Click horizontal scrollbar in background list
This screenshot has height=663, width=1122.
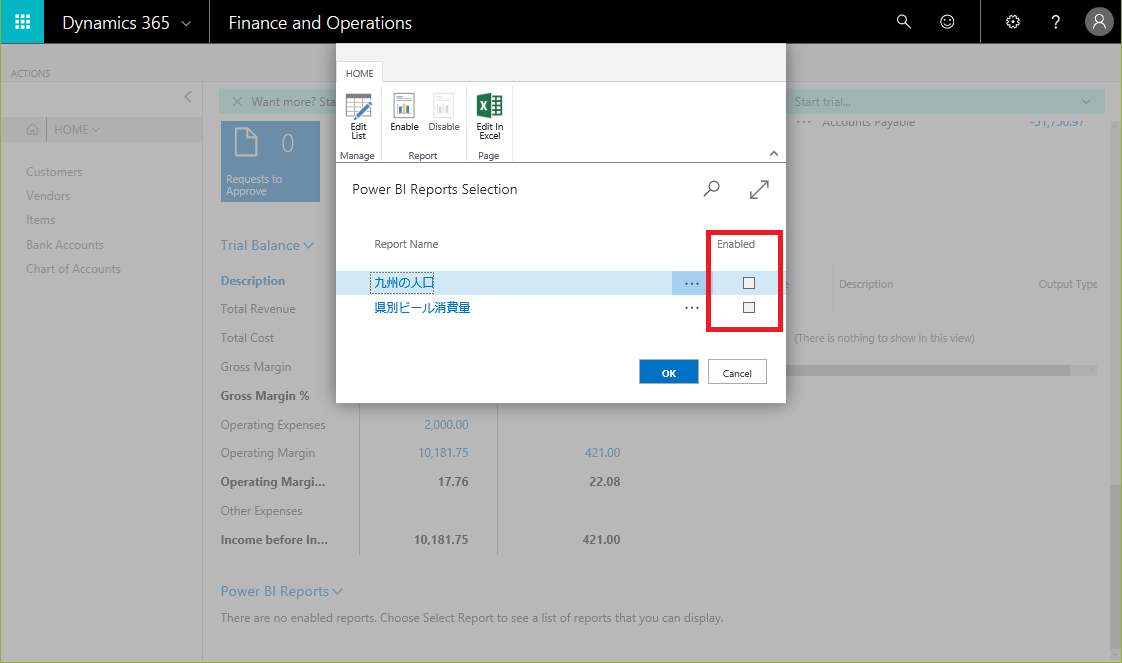pos(930,370)
